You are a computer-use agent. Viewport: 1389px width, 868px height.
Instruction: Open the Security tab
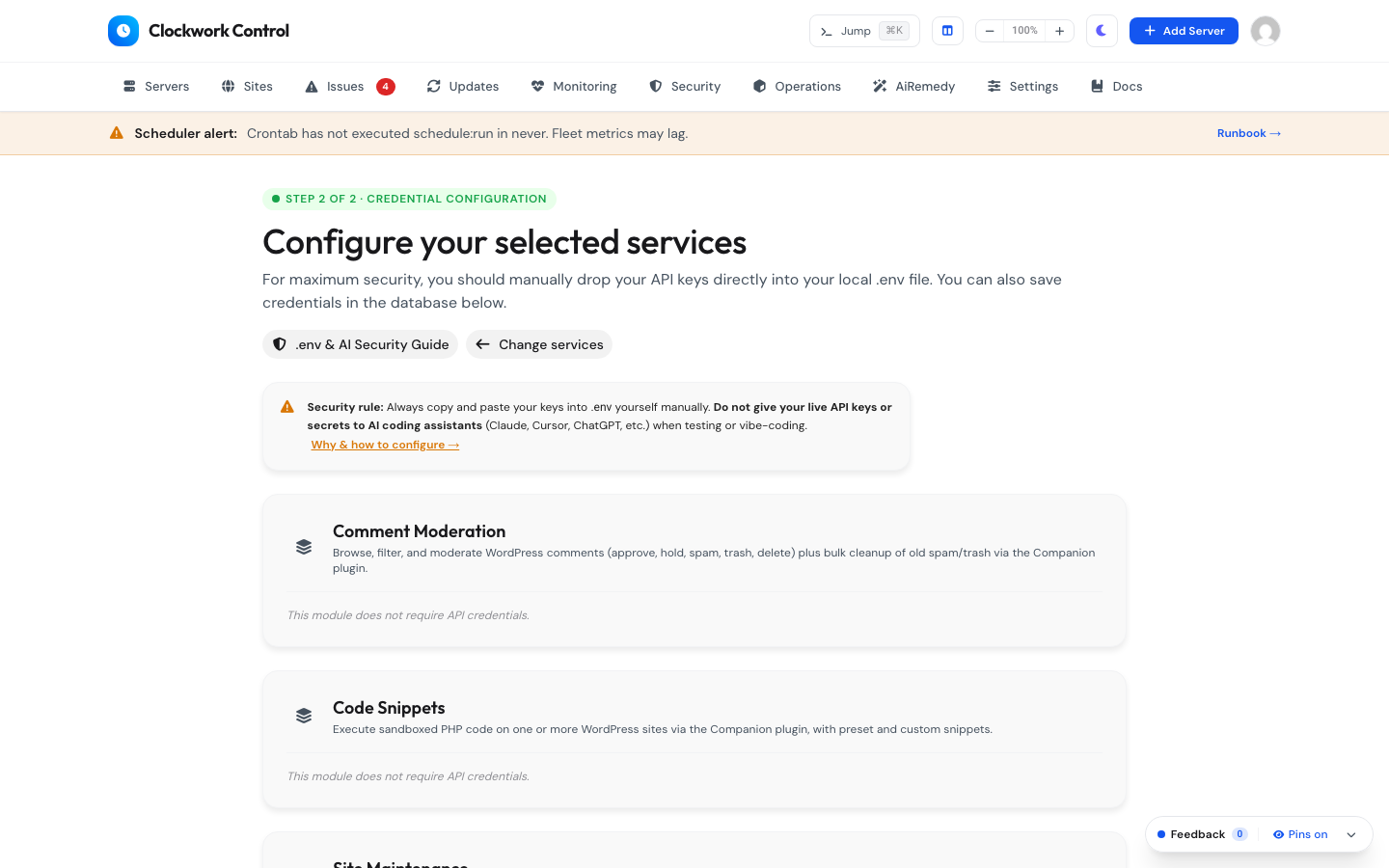(685, 87)
